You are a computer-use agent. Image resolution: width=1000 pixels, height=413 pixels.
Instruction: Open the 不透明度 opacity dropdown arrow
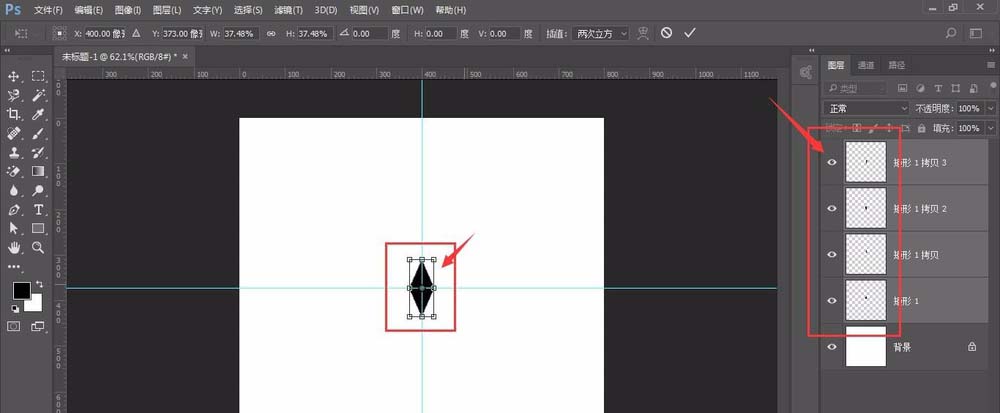(991, 107)
